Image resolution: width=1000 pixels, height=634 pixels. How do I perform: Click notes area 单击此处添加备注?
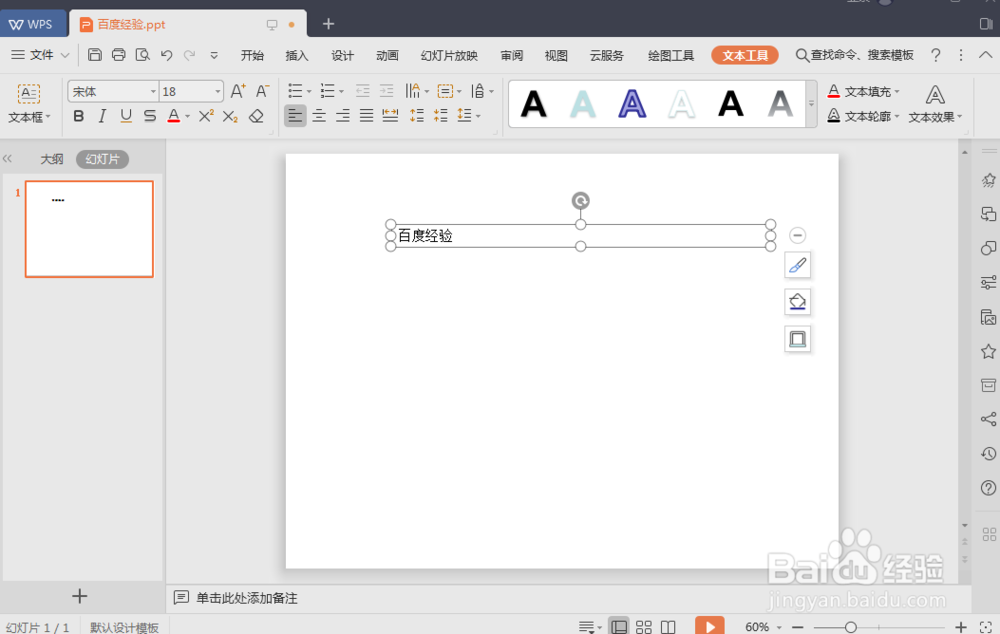pos(246,598)
